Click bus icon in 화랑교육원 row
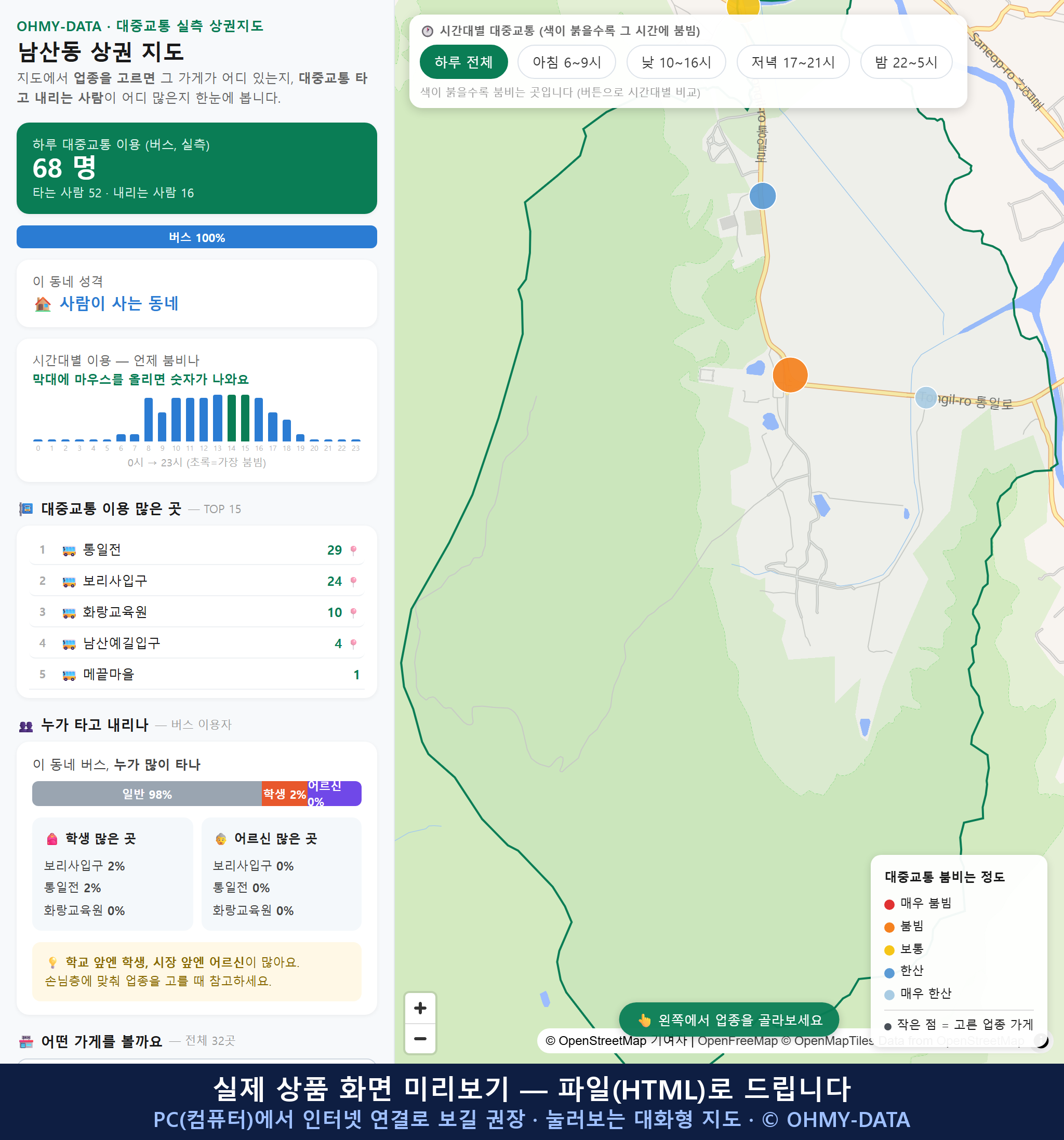Viewport: 1064px width, 1140px height. tap(69, 612)
